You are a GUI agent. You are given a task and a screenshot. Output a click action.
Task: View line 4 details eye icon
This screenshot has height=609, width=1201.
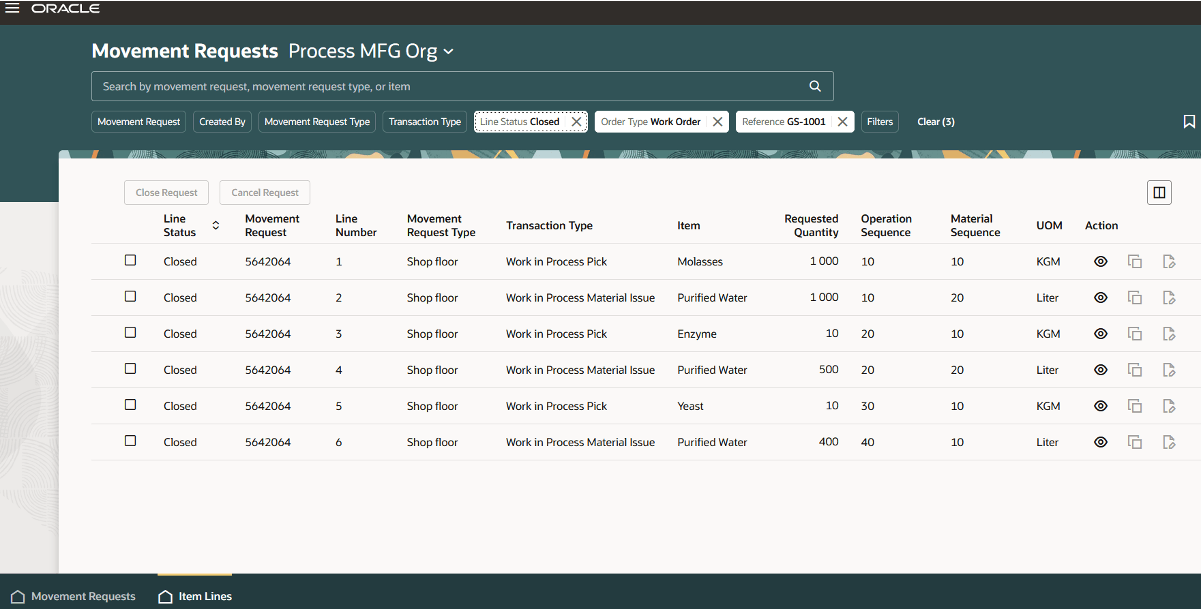(x=1101, y=370)
